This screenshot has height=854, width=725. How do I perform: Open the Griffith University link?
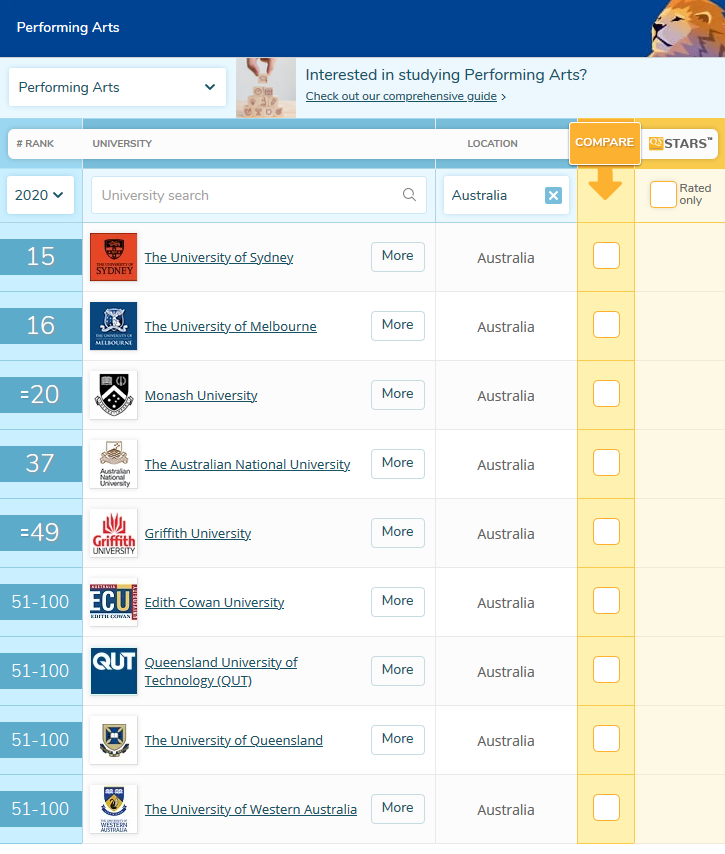click(x=198, y=533)
